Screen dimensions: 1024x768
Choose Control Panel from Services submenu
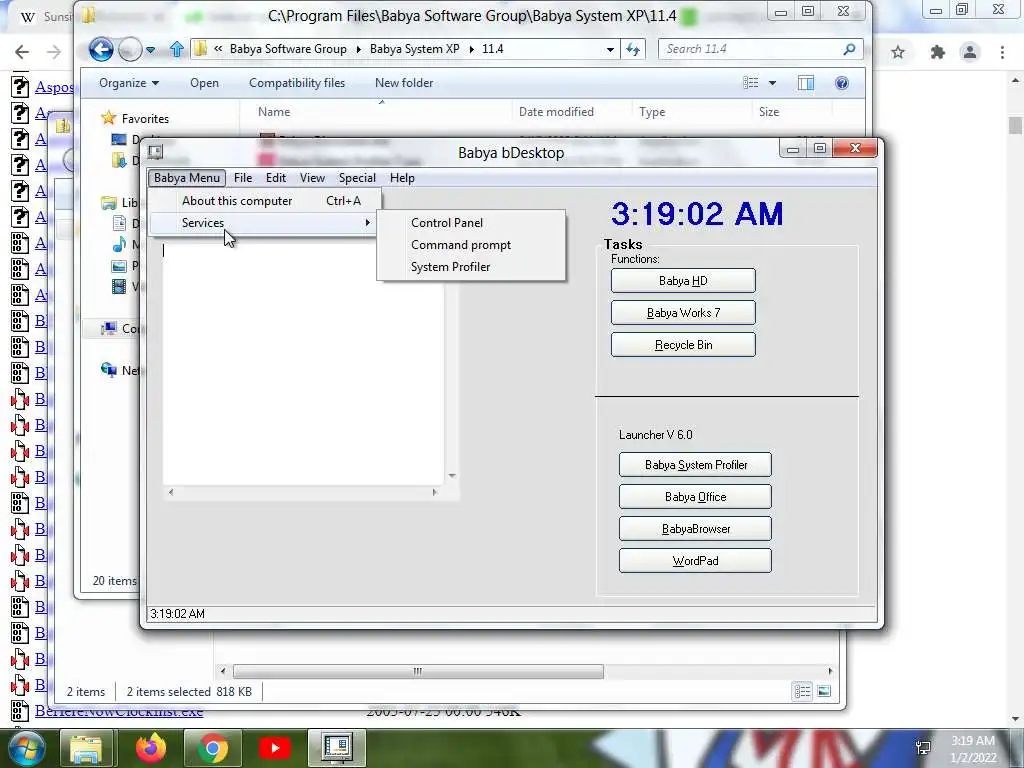coord(471,223)
